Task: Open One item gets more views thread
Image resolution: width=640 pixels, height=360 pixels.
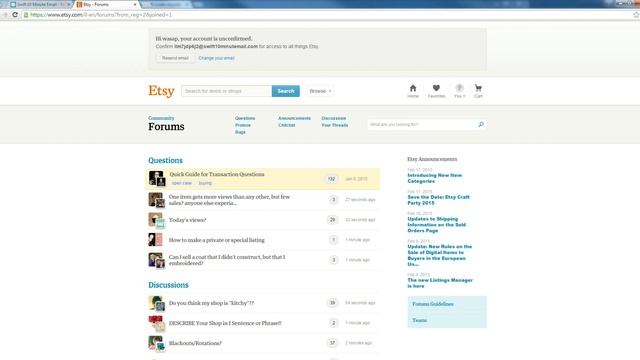Action: [x=229, y=200]
